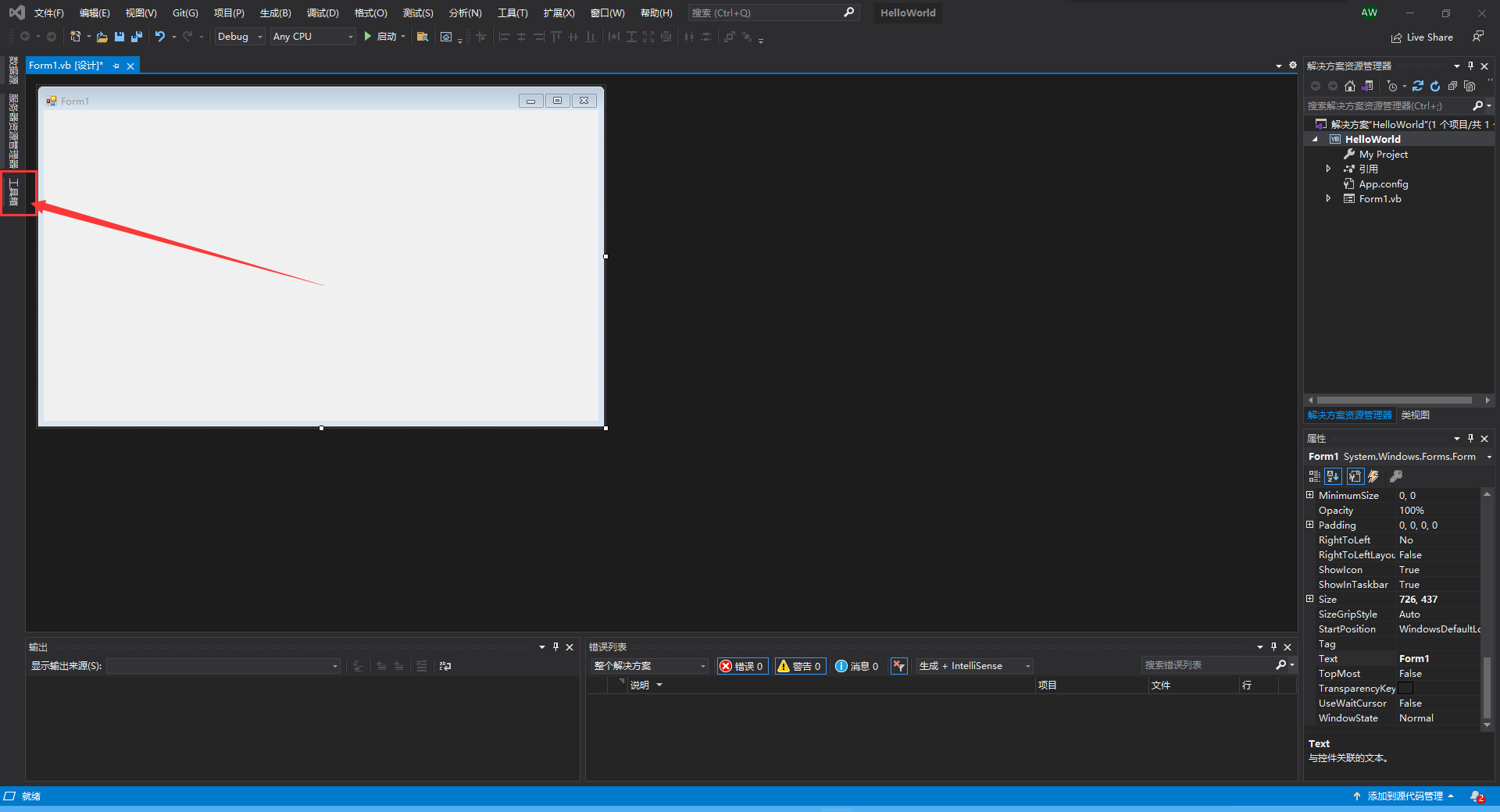
Task: Expand the Form1.vb tree node
Action: pyautogui.click(x=1328, y=199)
